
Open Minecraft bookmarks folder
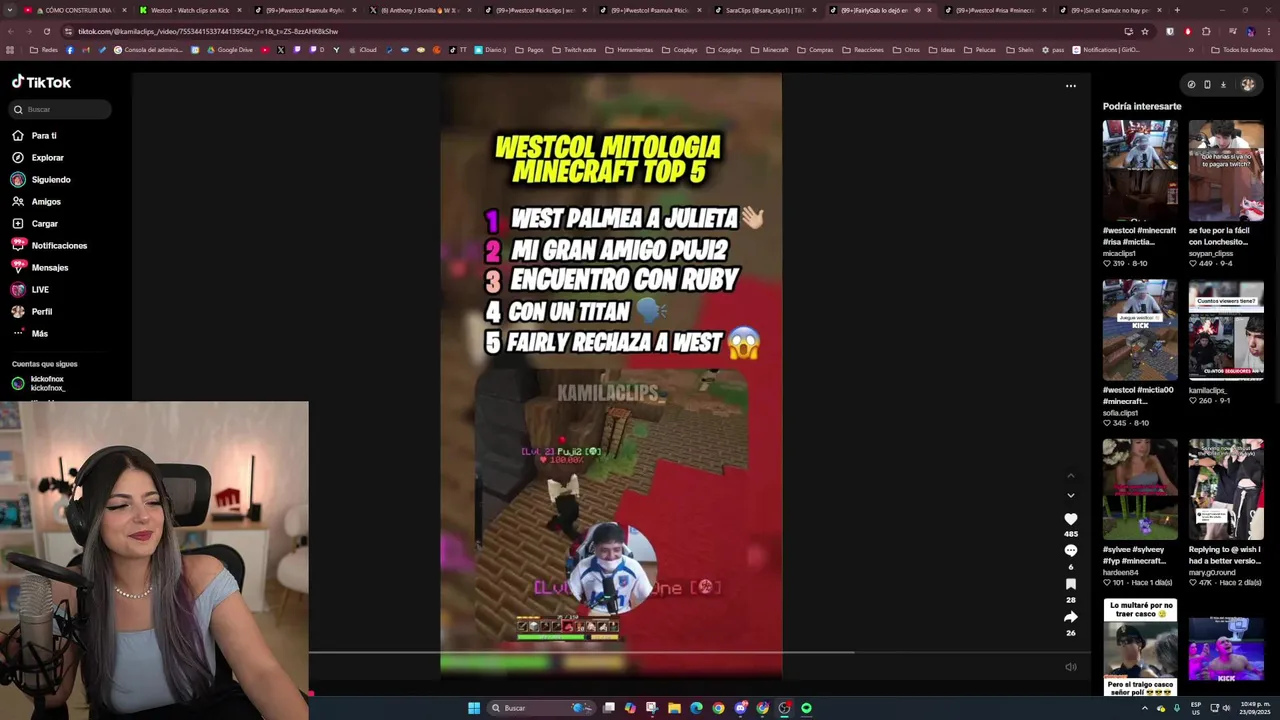[769, 49]
